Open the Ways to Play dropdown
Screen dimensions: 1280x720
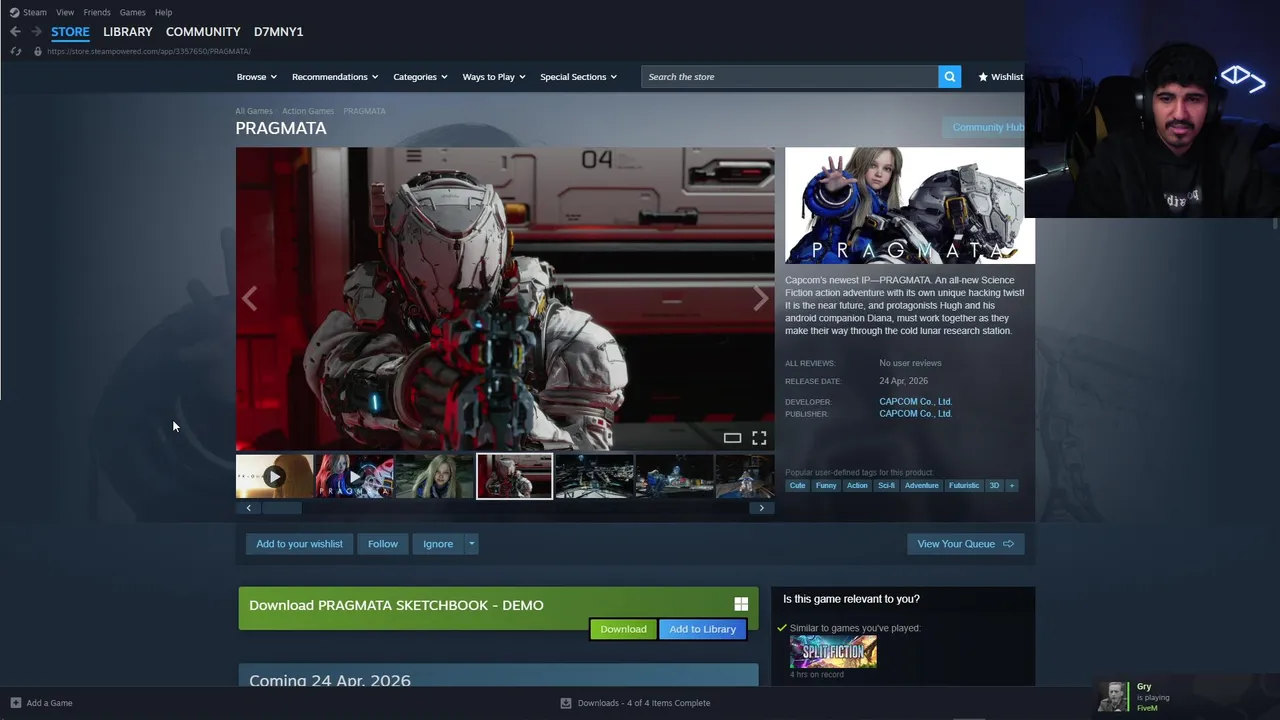pyautogui.click(x=494, y=77)
